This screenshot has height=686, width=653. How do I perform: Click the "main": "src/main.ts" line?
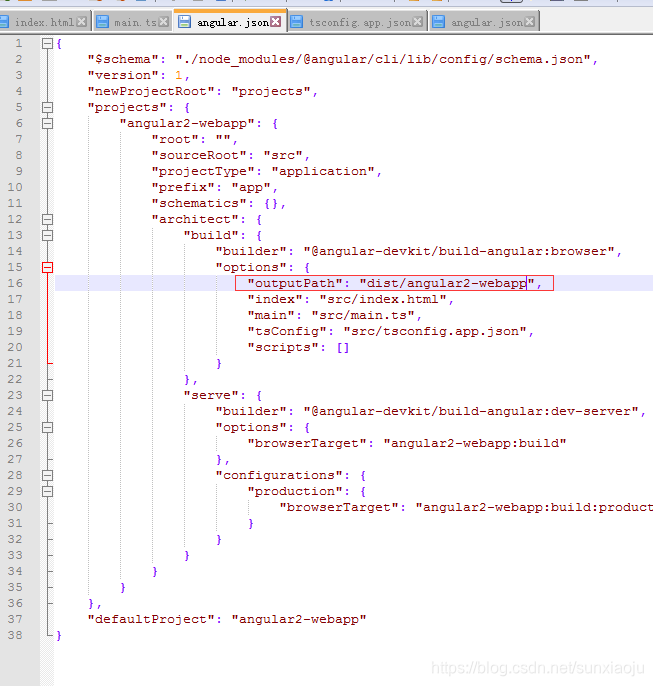[334, 315]
